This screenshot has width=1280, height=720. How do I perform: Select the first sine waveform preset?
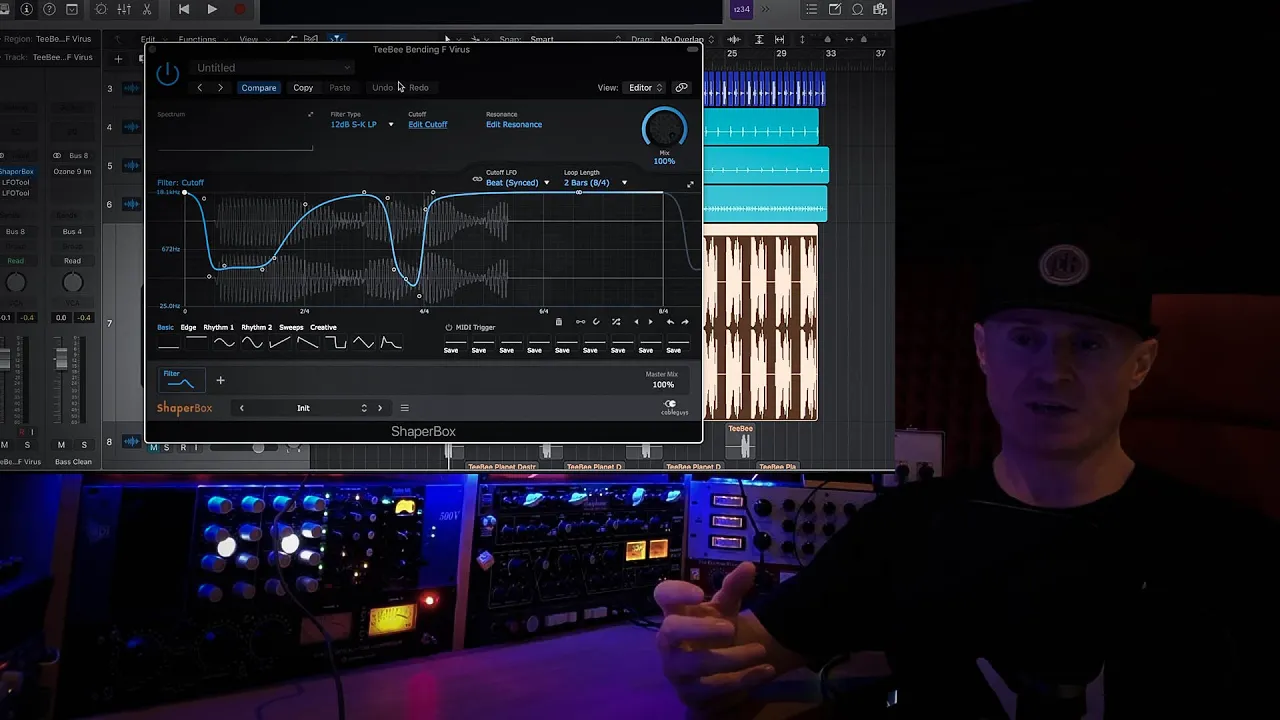[224, 344]
